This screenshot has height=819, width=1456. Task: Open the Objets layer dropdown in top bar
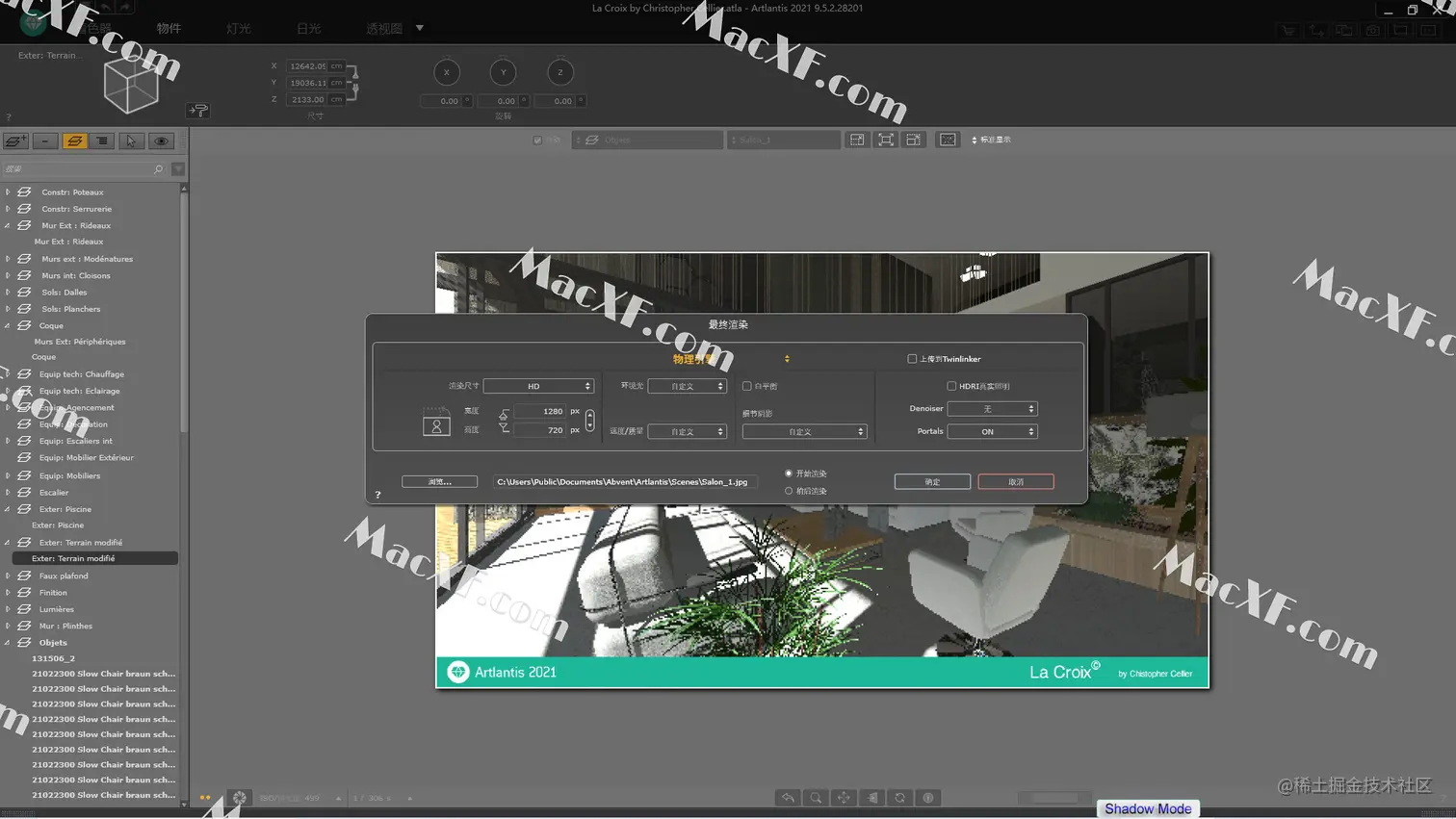(x=648, y=141)
